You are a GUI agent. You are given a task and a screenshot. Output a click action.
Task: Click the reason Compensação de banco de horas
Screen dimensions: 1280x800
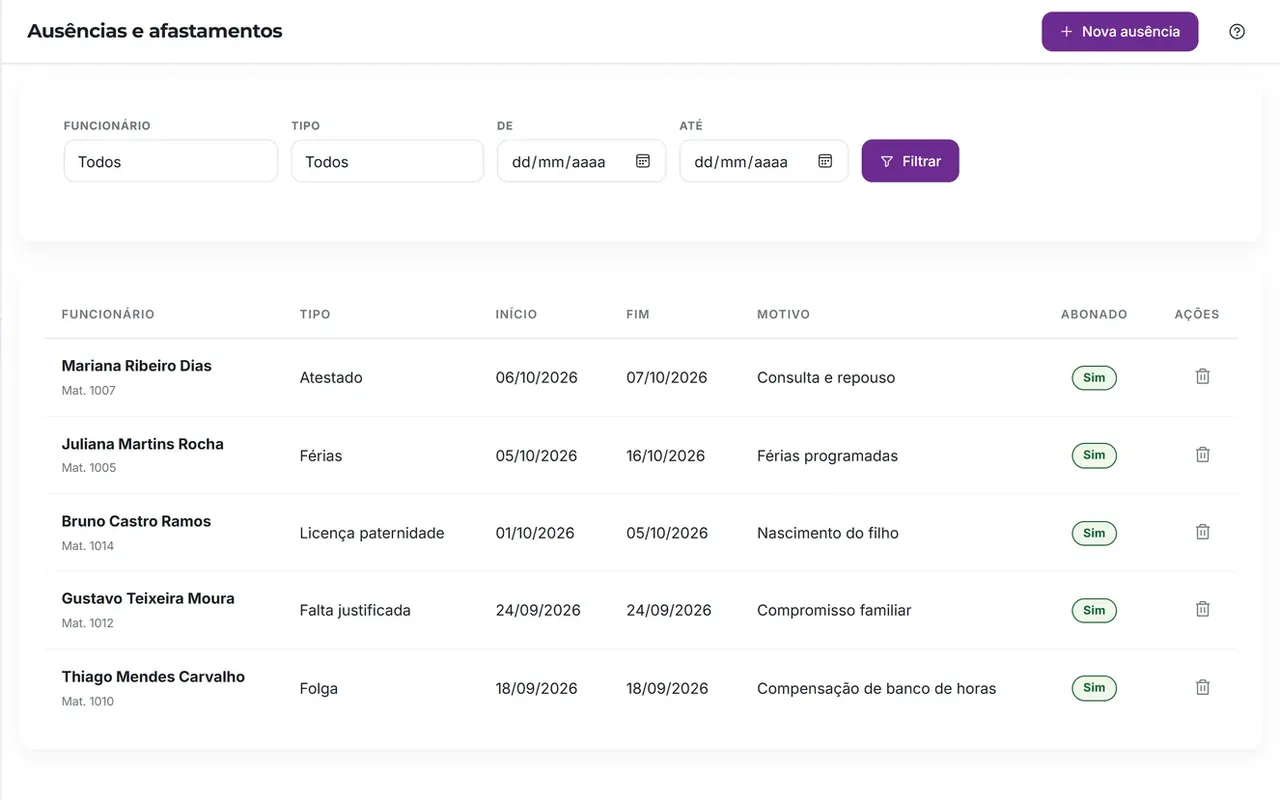(877, 688)
